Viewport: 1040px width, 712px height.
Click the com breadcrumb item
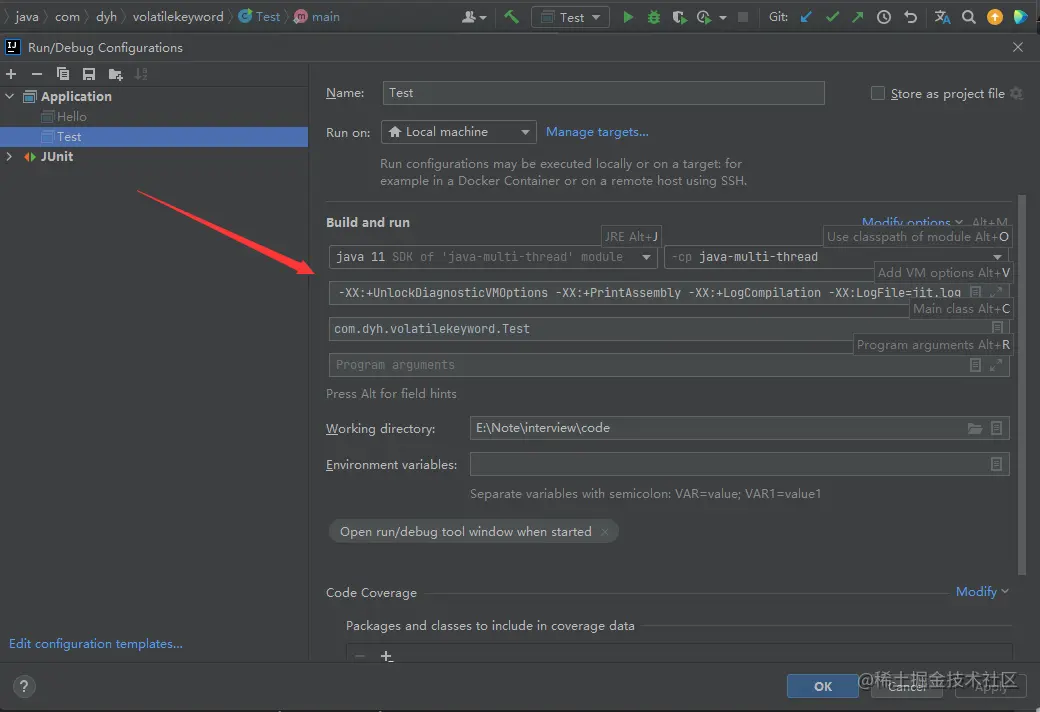point(67,17)
